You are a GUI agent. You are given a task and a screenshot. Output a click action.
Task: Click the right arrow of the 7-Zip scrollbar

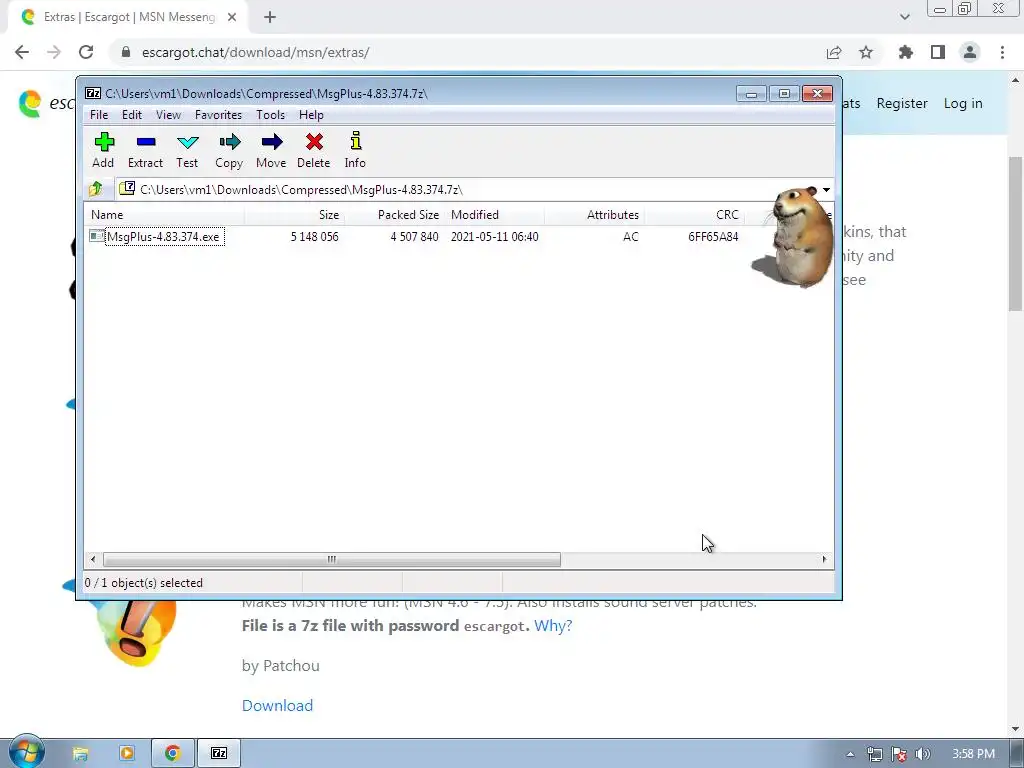(824, 560)
